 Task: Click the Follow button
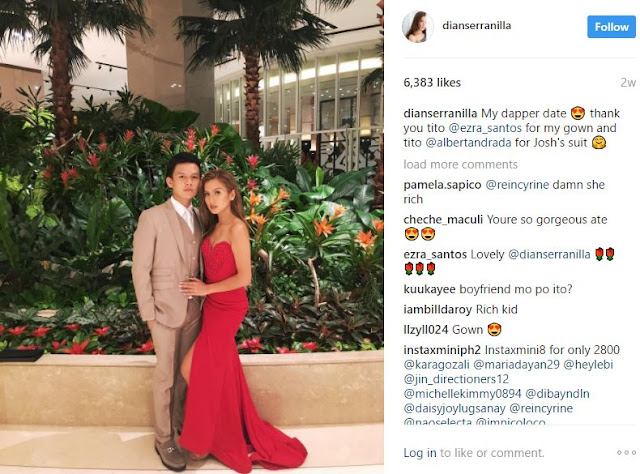[611, 27]
